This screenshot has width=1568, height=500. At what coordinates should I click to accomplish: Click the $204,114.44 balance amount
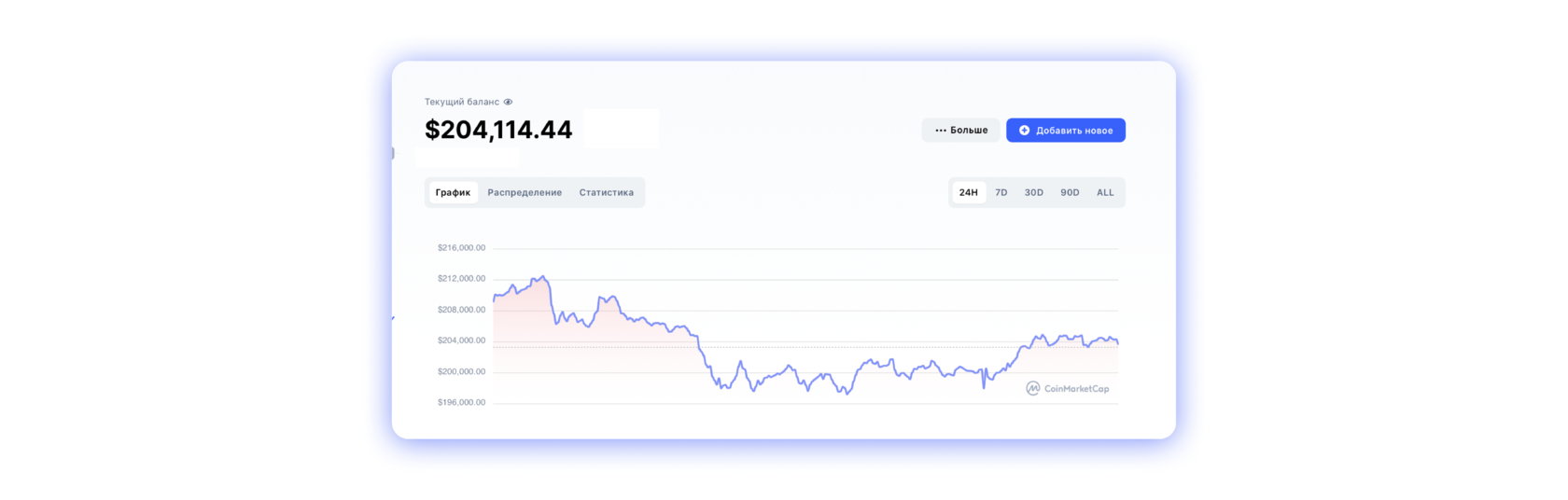coord(498,130)
